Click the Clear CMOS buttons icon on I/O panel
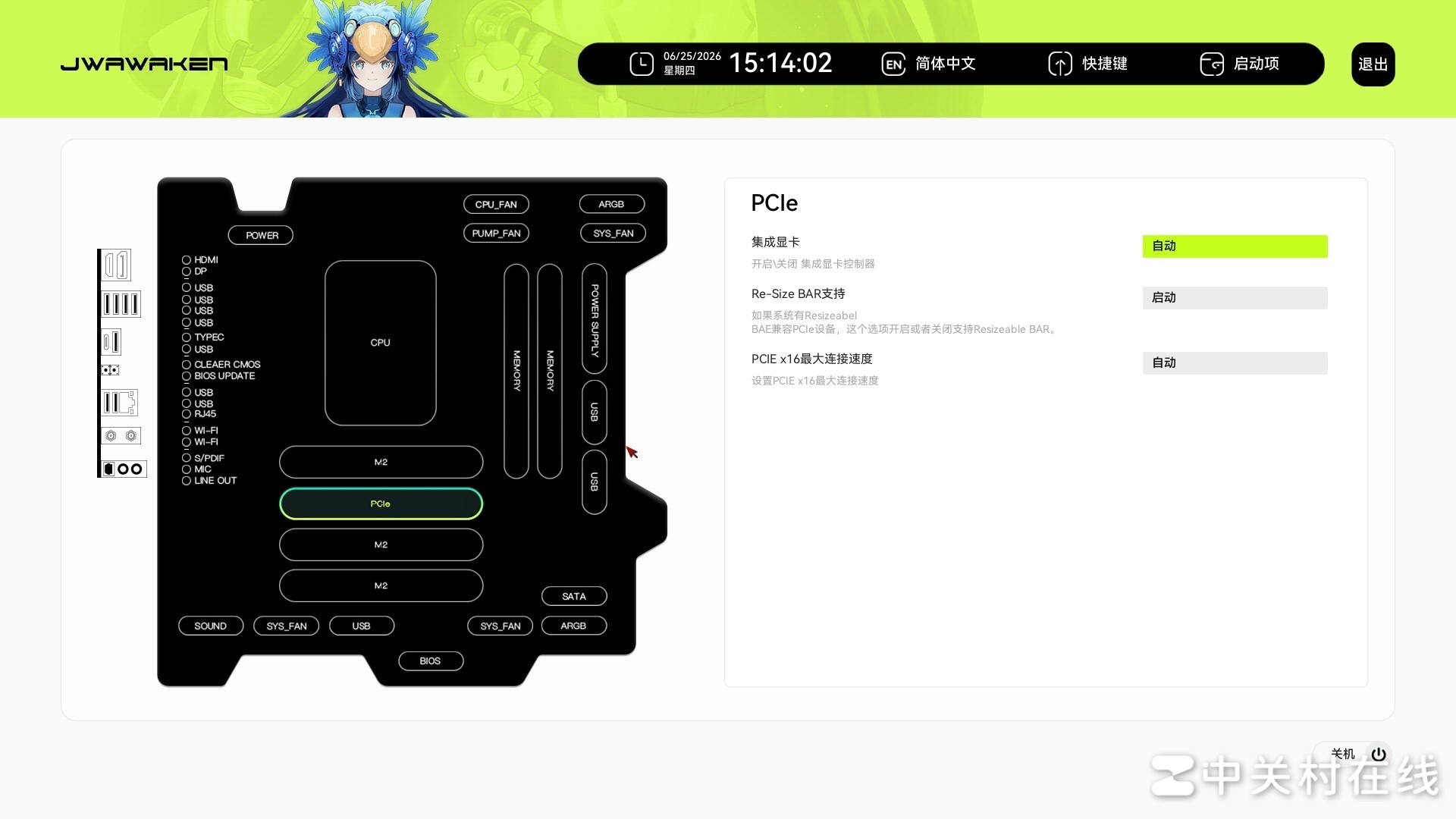 click(110, 370)
